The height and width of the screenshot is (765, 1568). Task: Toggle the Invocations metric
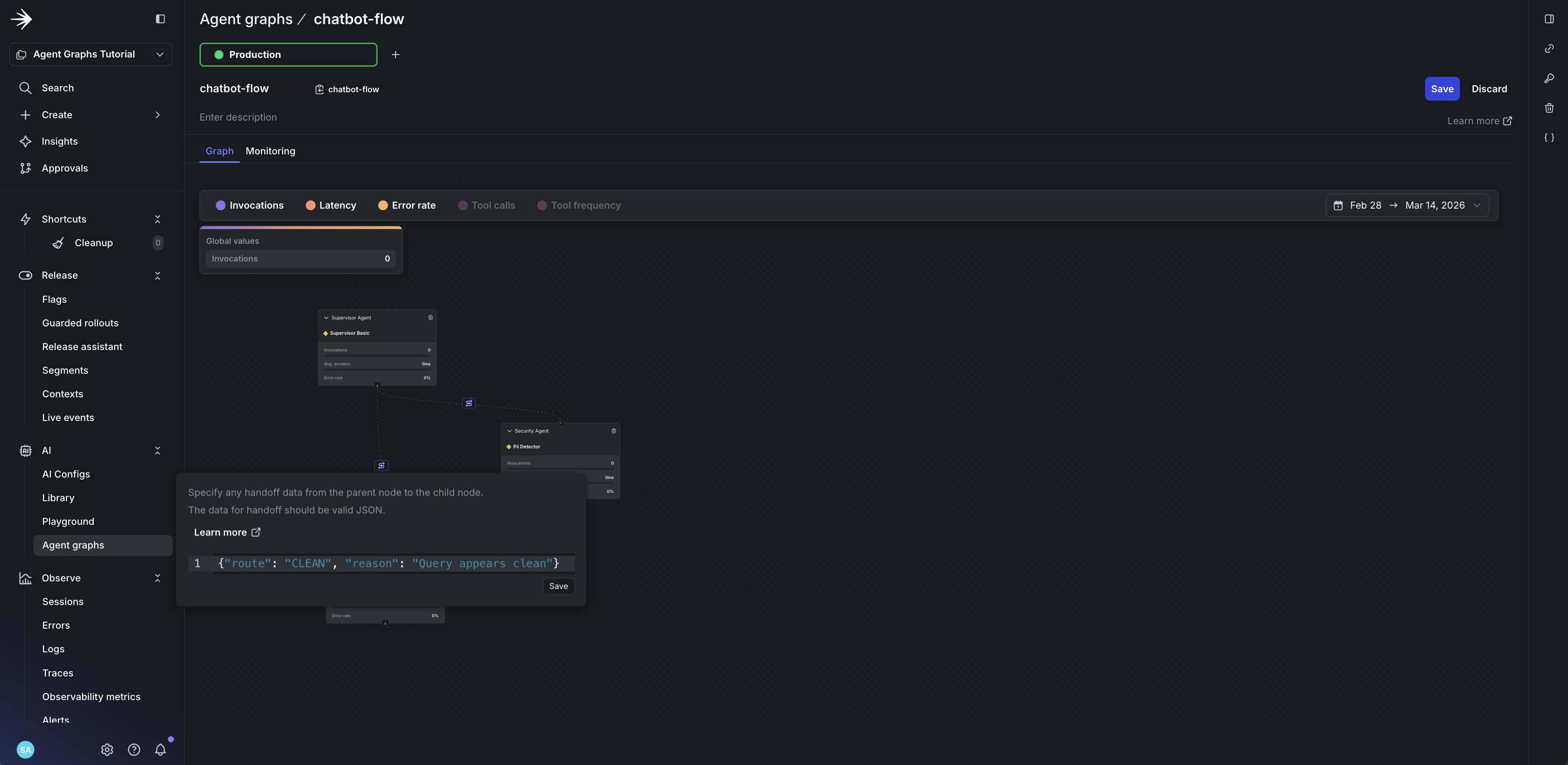250,205
